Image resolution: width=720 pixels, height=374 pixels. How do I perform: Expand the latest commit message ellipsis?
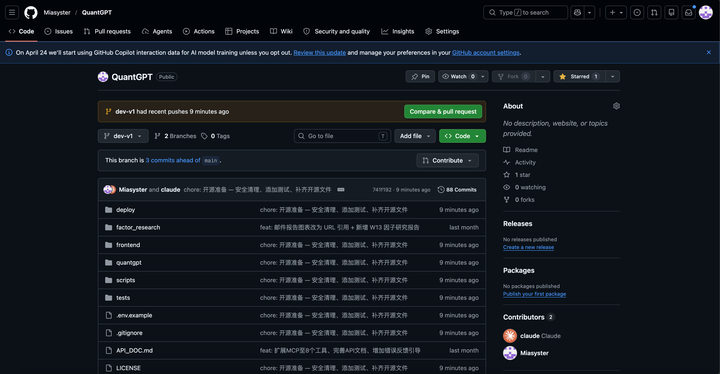coord(341,189)
